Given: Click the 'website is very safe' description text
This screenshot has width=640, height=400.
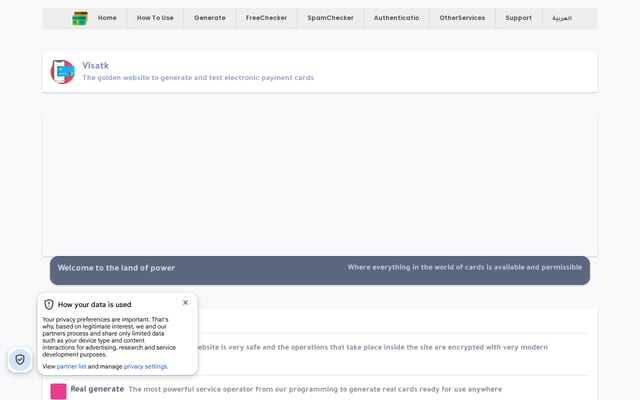Looking at the screenshot, I should click(372, 347).
